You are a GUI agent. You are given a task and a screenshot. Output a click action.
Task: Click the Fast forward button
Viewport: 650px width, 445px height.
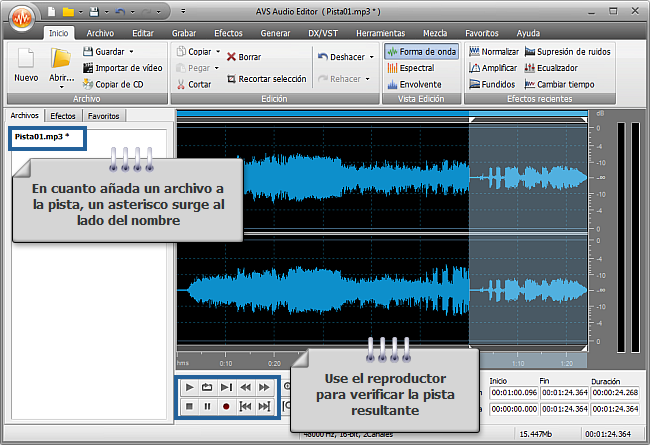click(264, 387)
